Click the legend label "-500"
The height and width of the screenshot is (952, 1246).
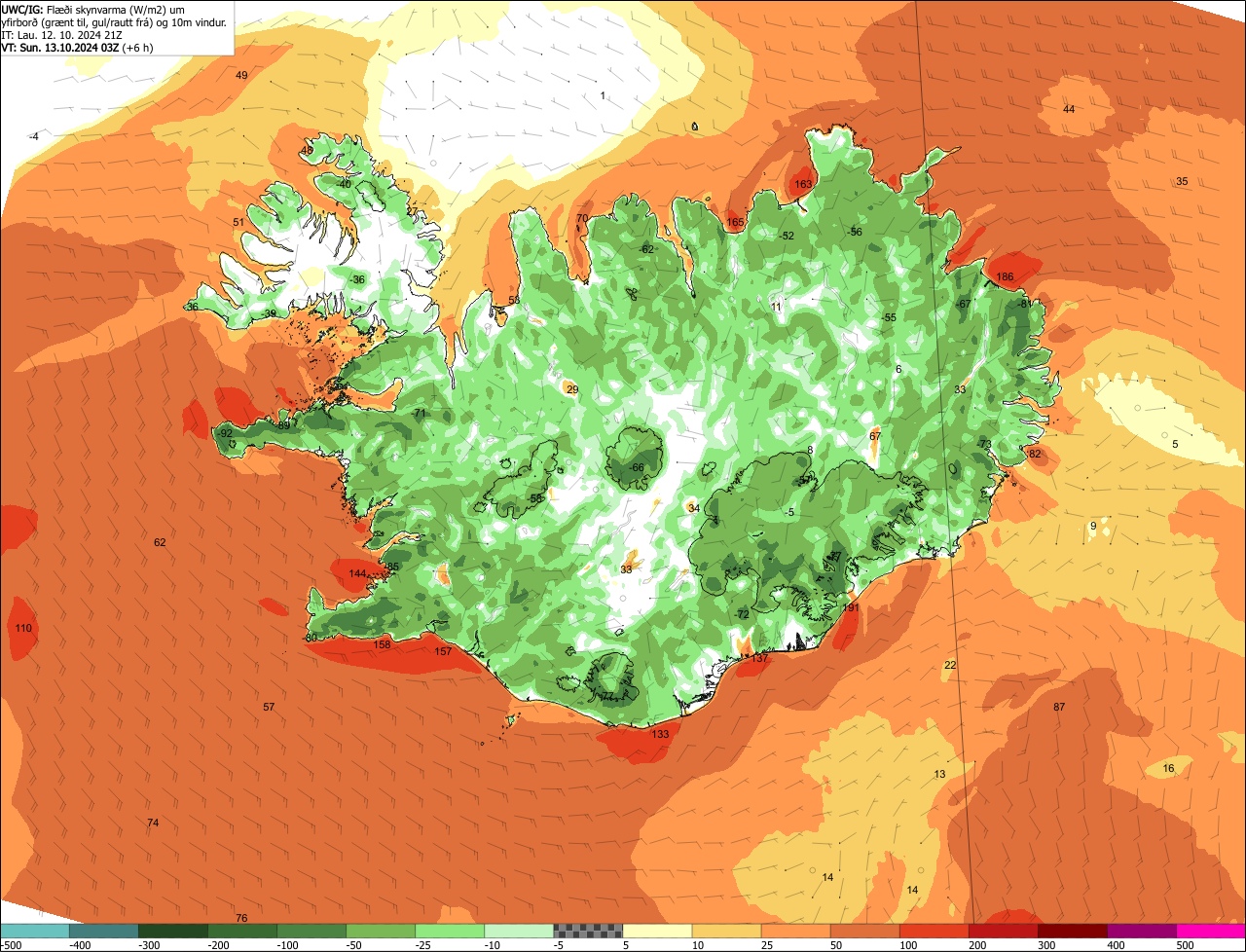11,945
